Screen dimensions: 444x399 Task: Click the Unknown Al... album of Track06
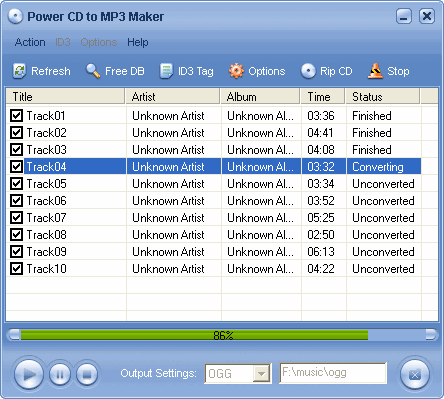coord(260,201)
